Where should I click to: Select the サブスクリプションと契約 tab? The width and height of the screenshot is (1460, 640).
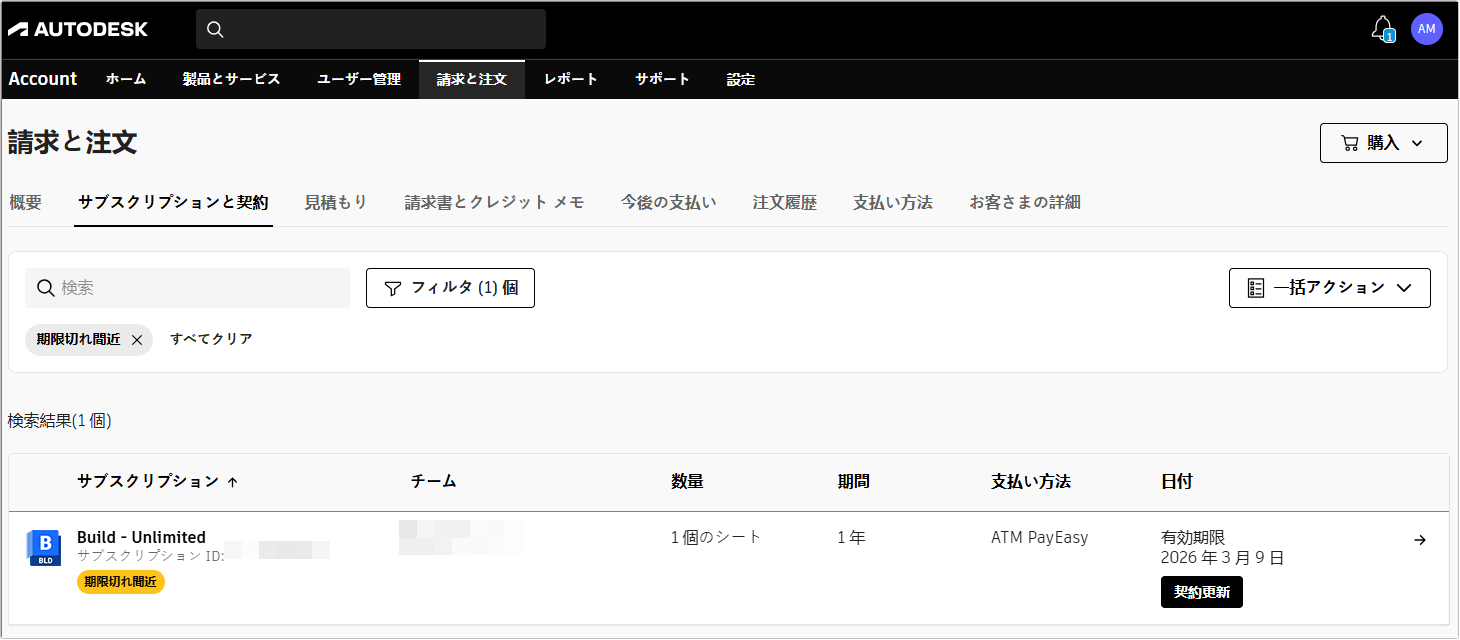[x=173, y=202]
